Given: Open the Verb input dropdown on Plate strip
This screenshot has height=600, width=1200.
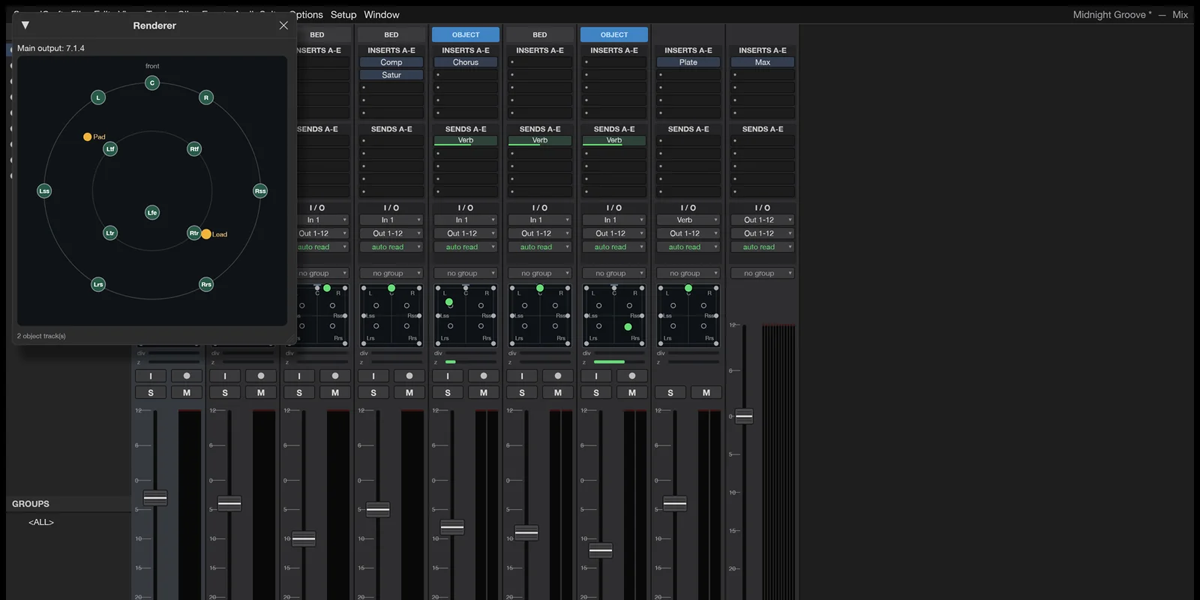Looking at the screenshot, I should tap(688, 220).
